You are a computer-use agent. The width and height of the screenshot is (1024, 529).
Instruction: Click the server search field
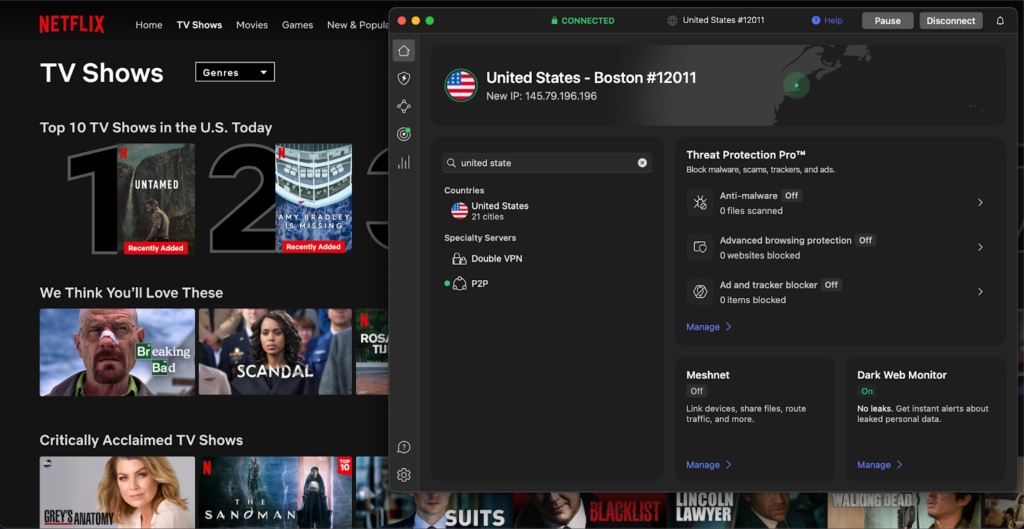click(547, 163)
